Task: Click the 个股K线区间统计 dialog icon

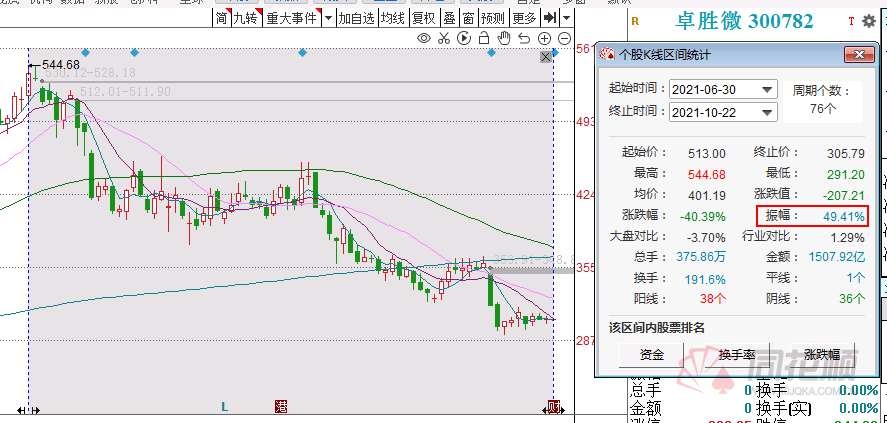Action: [x=608, y=54]
